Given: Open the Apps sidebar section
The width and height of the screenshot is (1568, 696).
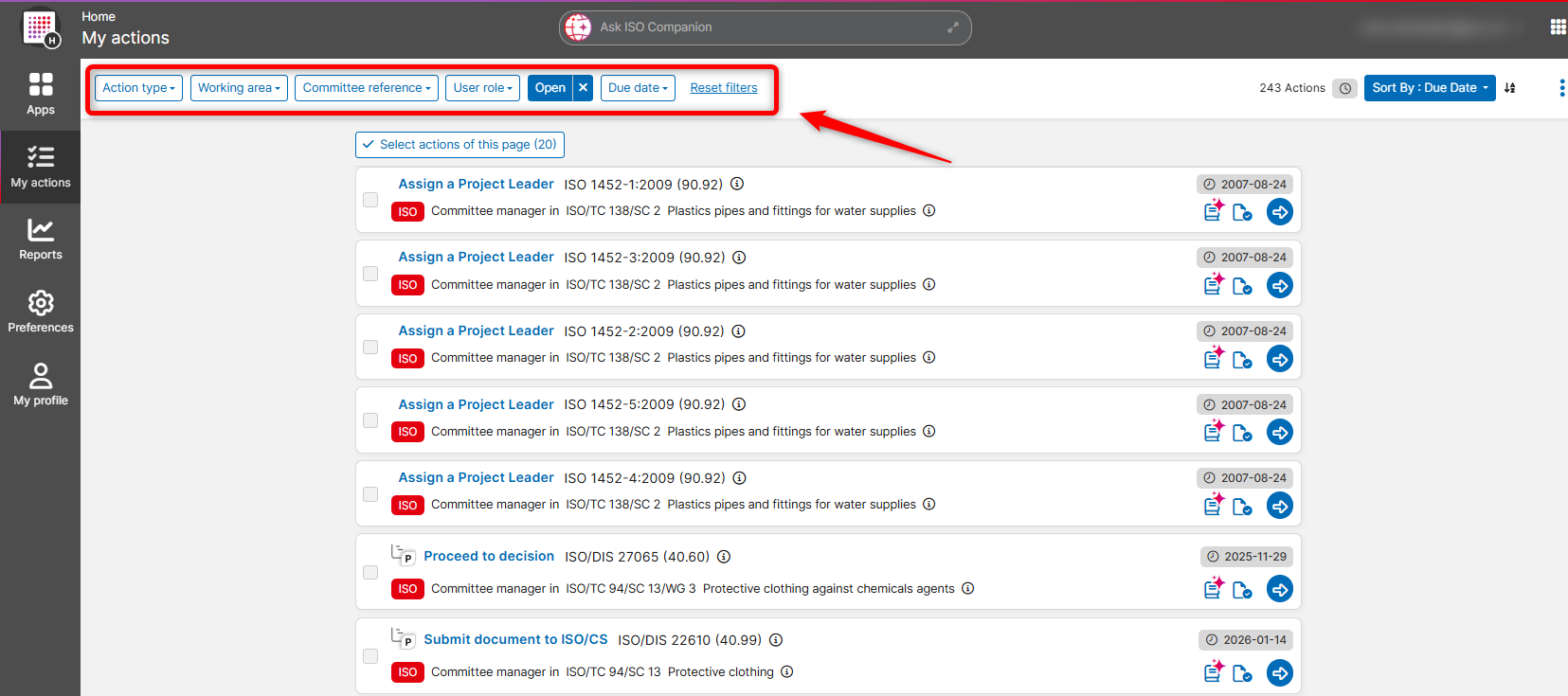Looking at the screenshot, I should pyautogui.click(x=40, y=94).
